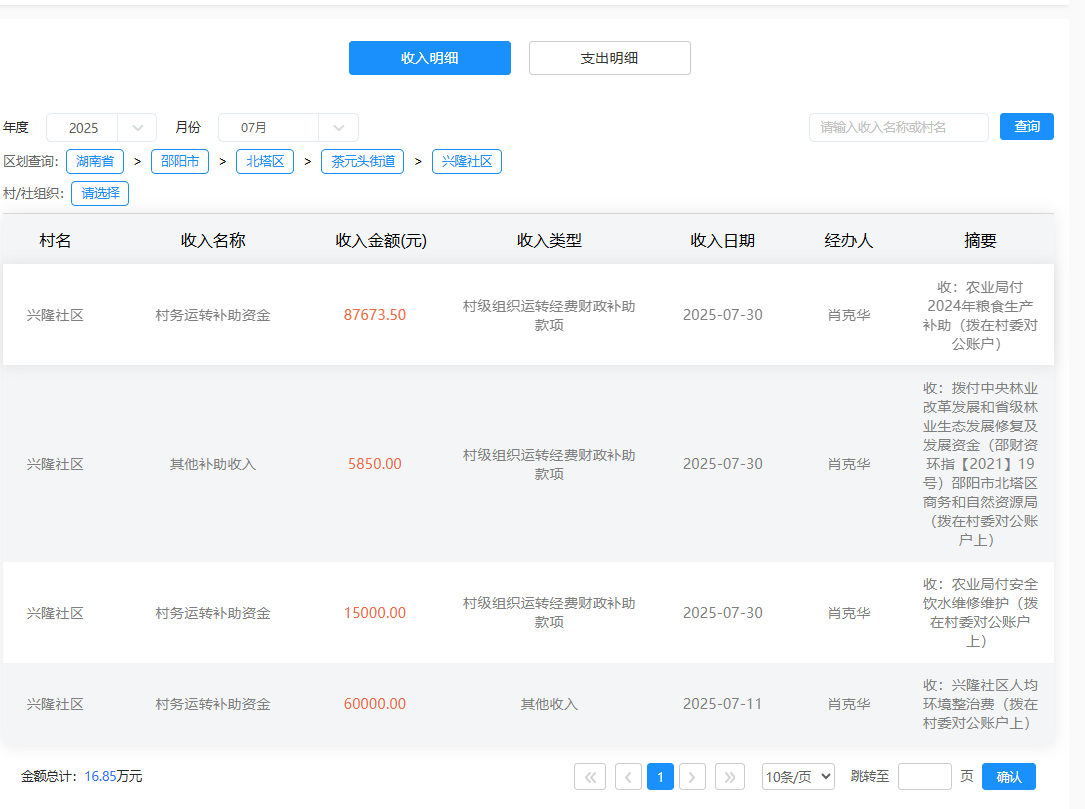Focus the income name search field
Screen dimensions: 1085x809
(x=898, y=127)
